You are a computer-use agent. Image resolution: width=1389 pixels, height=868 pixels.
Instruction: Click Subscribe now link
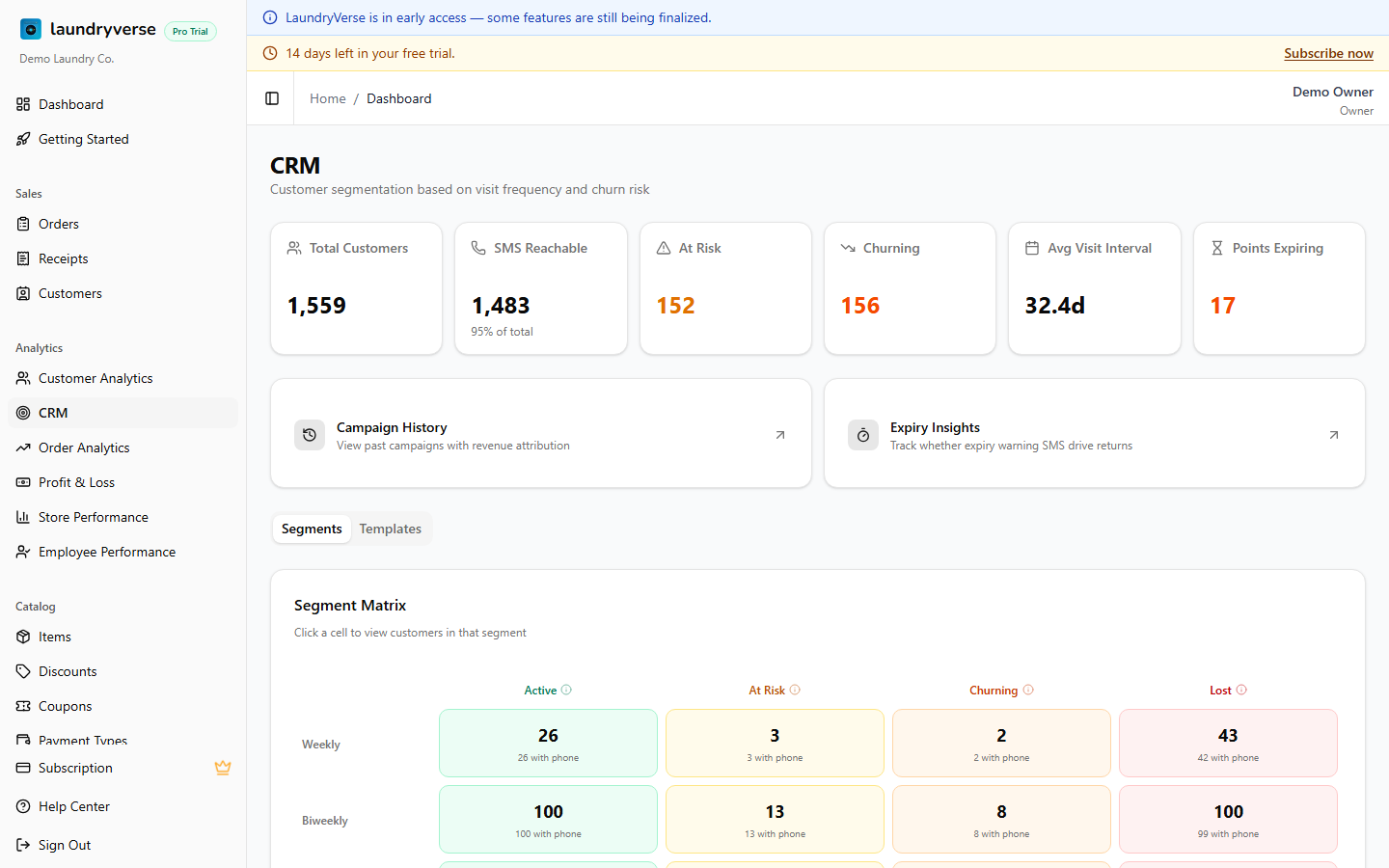click(1328, 53)
